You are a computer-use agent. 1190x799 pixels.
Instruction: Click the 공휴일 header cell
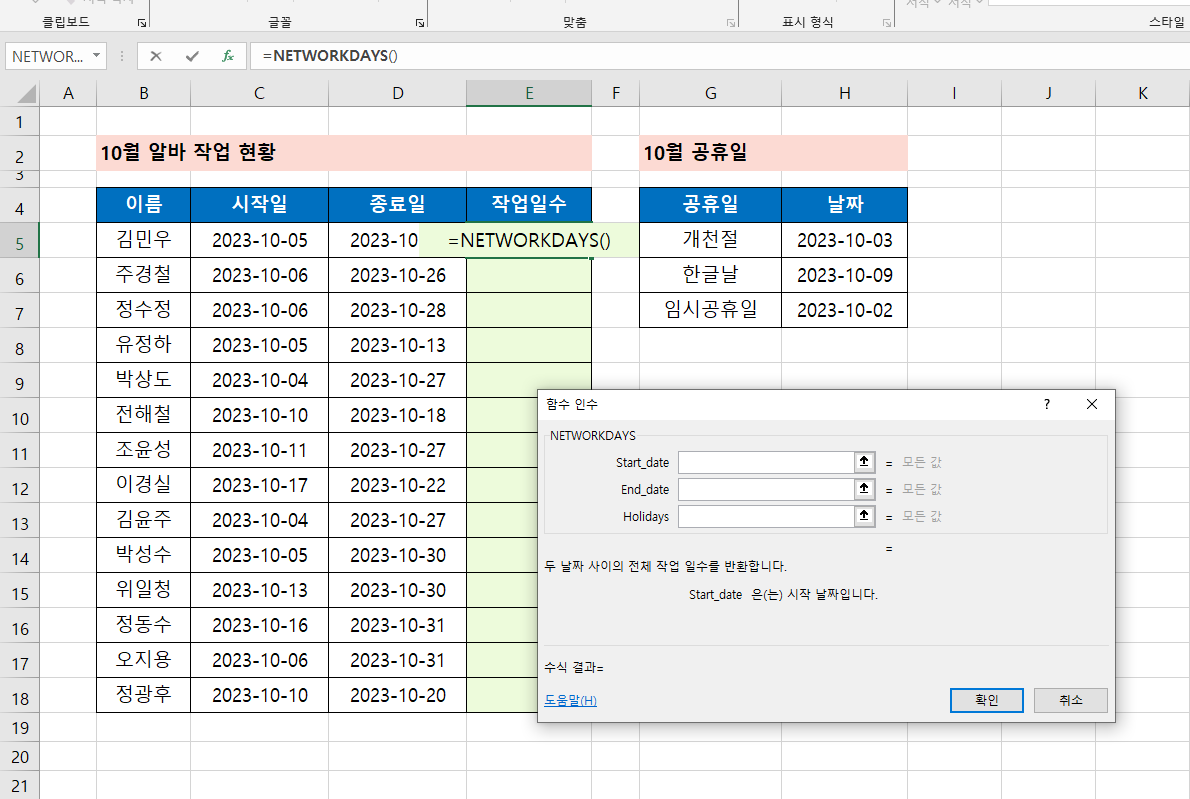pyautogui.click(x=710, y=204)
